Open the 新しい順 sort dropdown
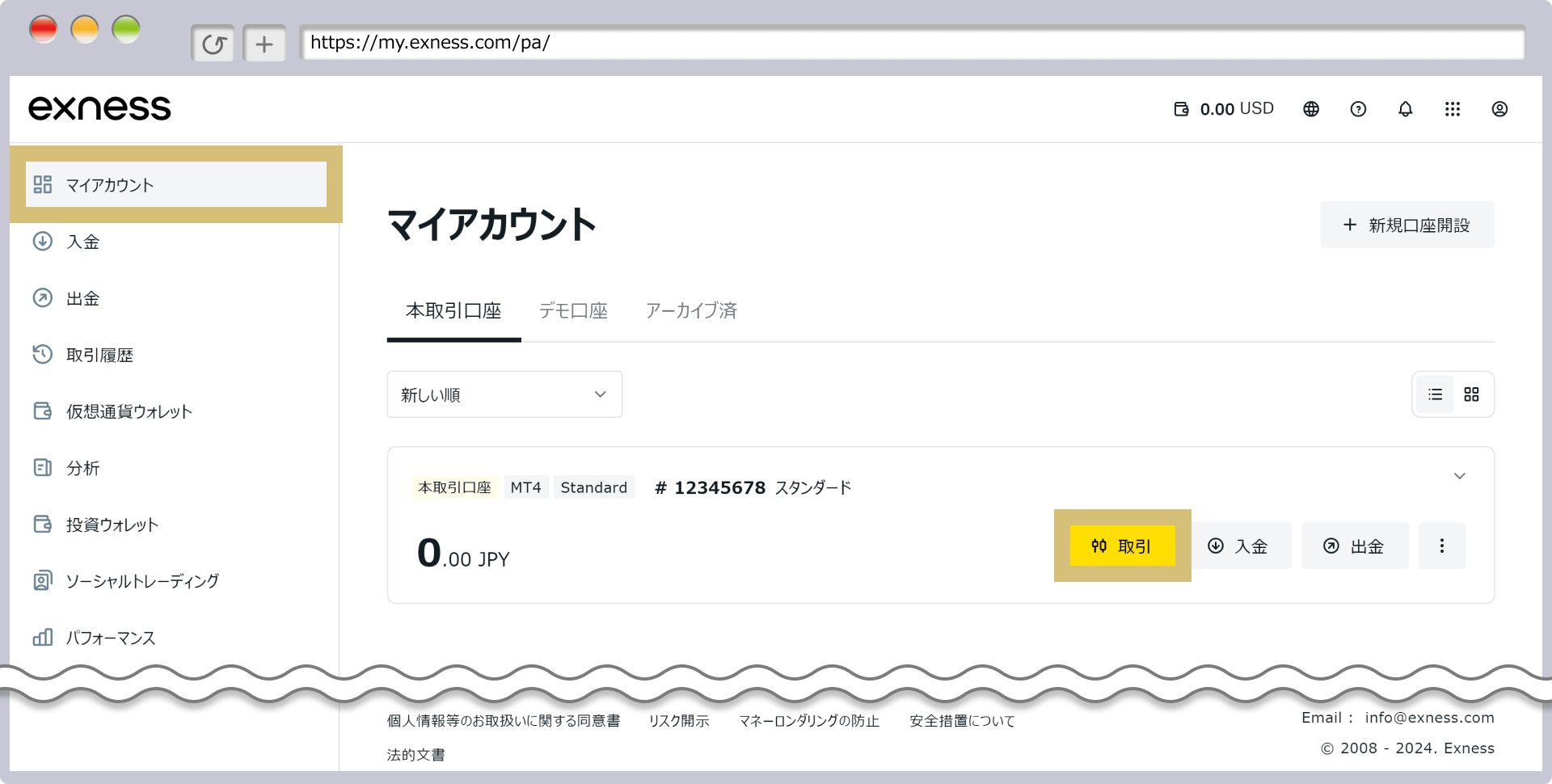1552x784 pixels. click(x=504, y=394)
